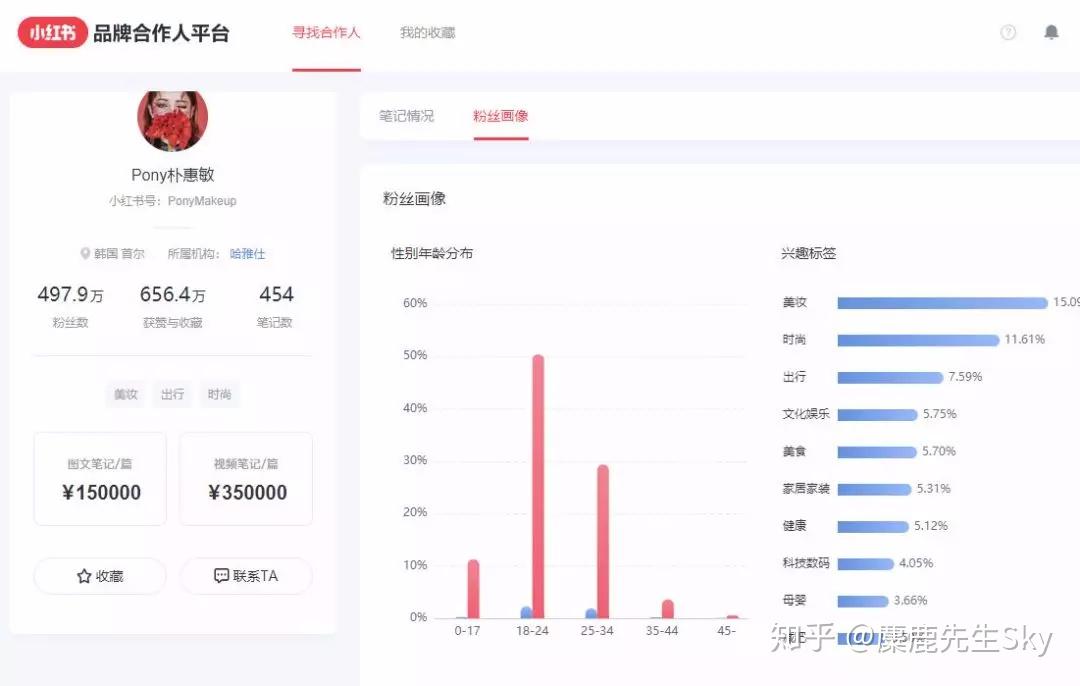
Task: Click the 科技数码 4.05% interest bar
Action: pos(865,563)
